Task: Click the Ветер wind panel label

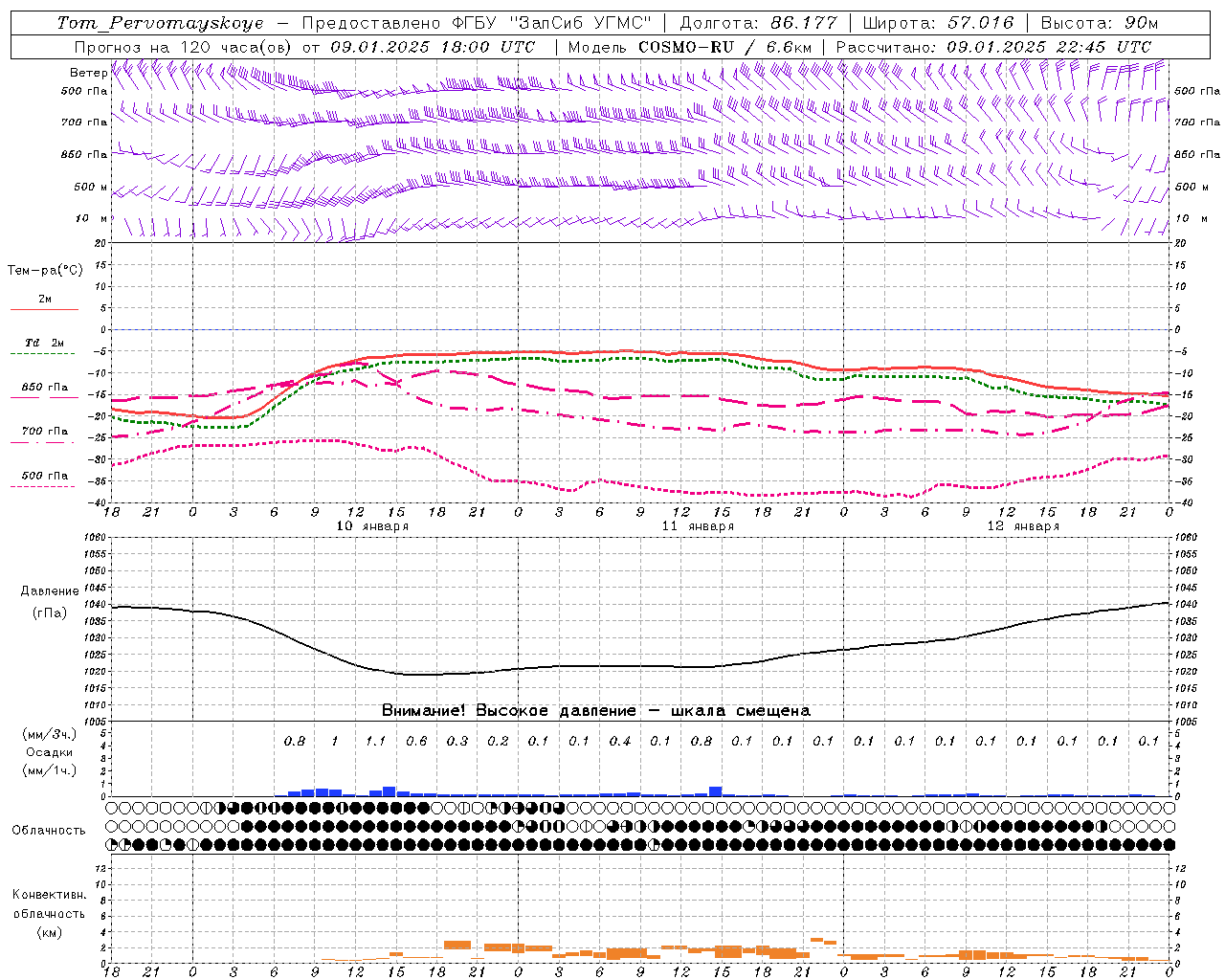Action: pyautogui.click(x=88, y=73)
